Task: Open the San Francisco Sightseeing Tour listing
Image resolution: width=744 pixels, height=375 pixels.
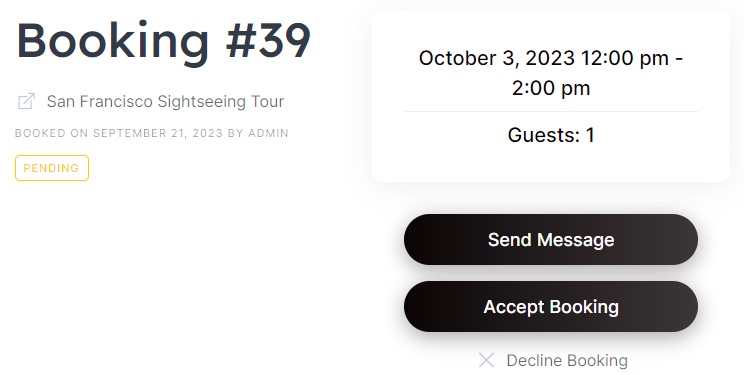Action: coord(165,101)
